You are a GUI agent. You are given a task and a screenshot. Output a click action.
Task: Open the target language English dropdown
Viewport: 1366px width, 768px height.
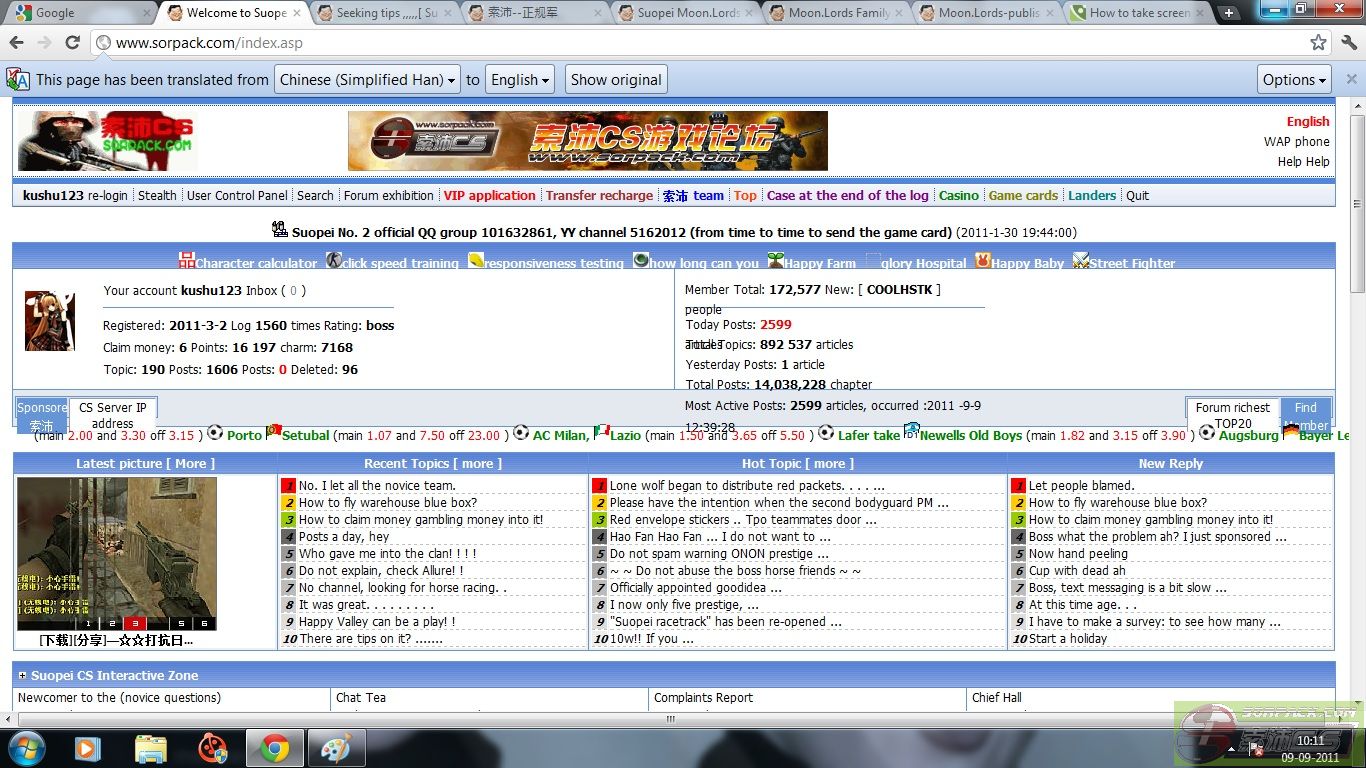click(521, 80)
